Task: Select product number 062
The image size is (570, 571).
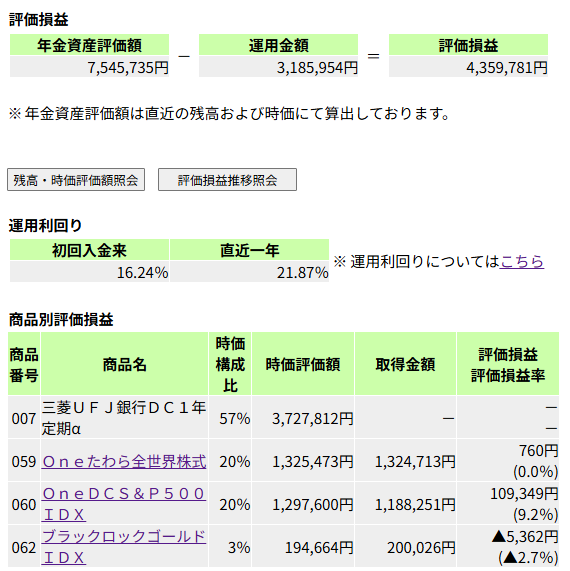Action: (24, 547)
